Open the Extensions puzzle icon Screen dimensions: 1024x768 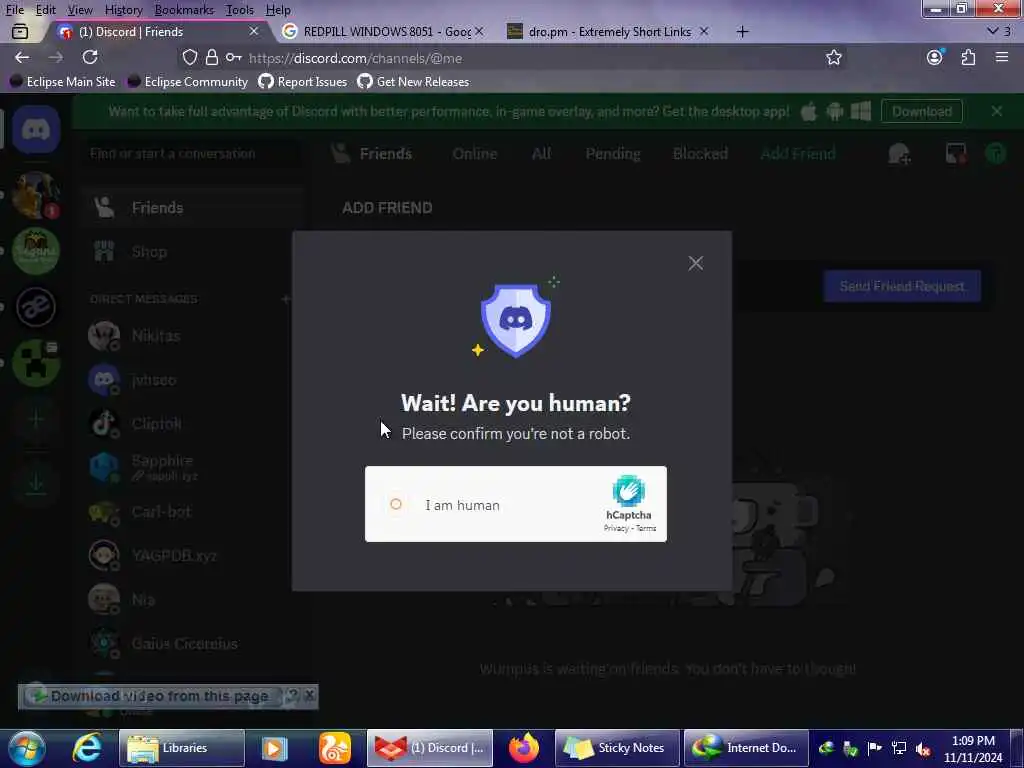tap(968, 57)
